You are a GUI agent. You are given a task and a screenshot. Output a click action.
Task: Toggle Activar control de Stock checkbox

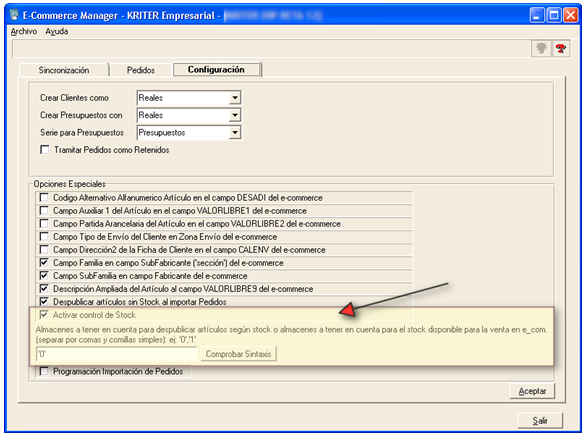(x=44, y=315)
